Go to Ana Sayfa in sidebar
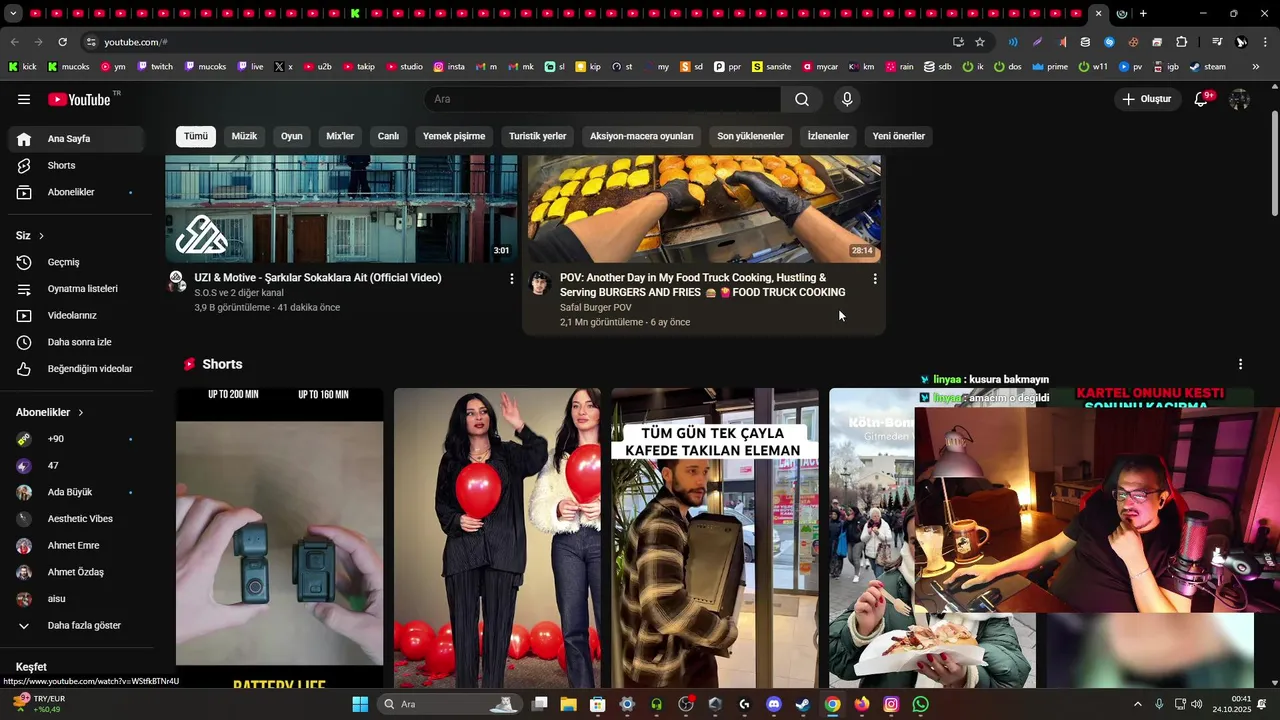The width and height of the screenshot is (1280, 720). point(78,139)
